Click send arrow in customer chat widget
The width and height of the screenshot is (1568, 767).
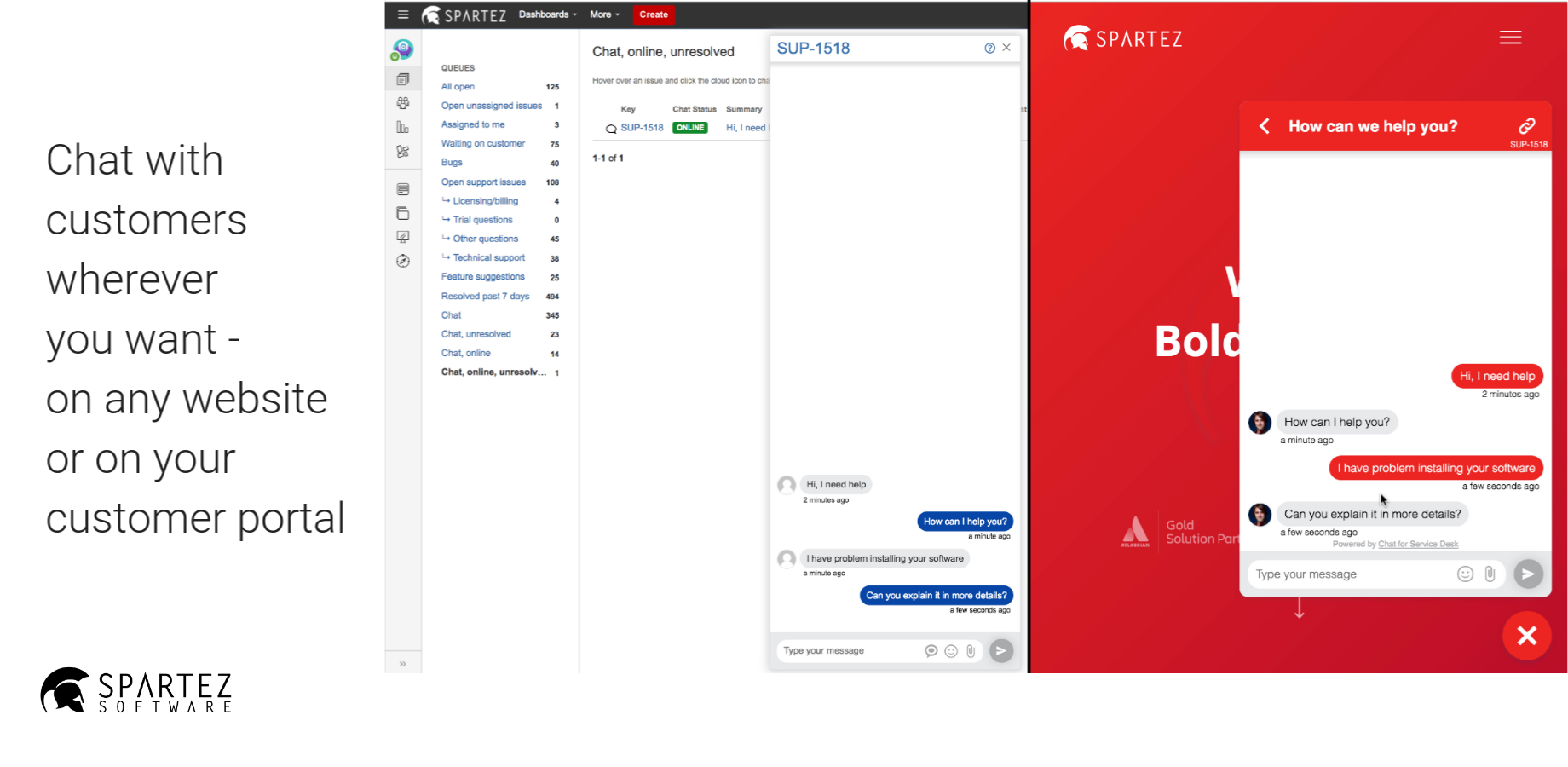pos(1528,574)
